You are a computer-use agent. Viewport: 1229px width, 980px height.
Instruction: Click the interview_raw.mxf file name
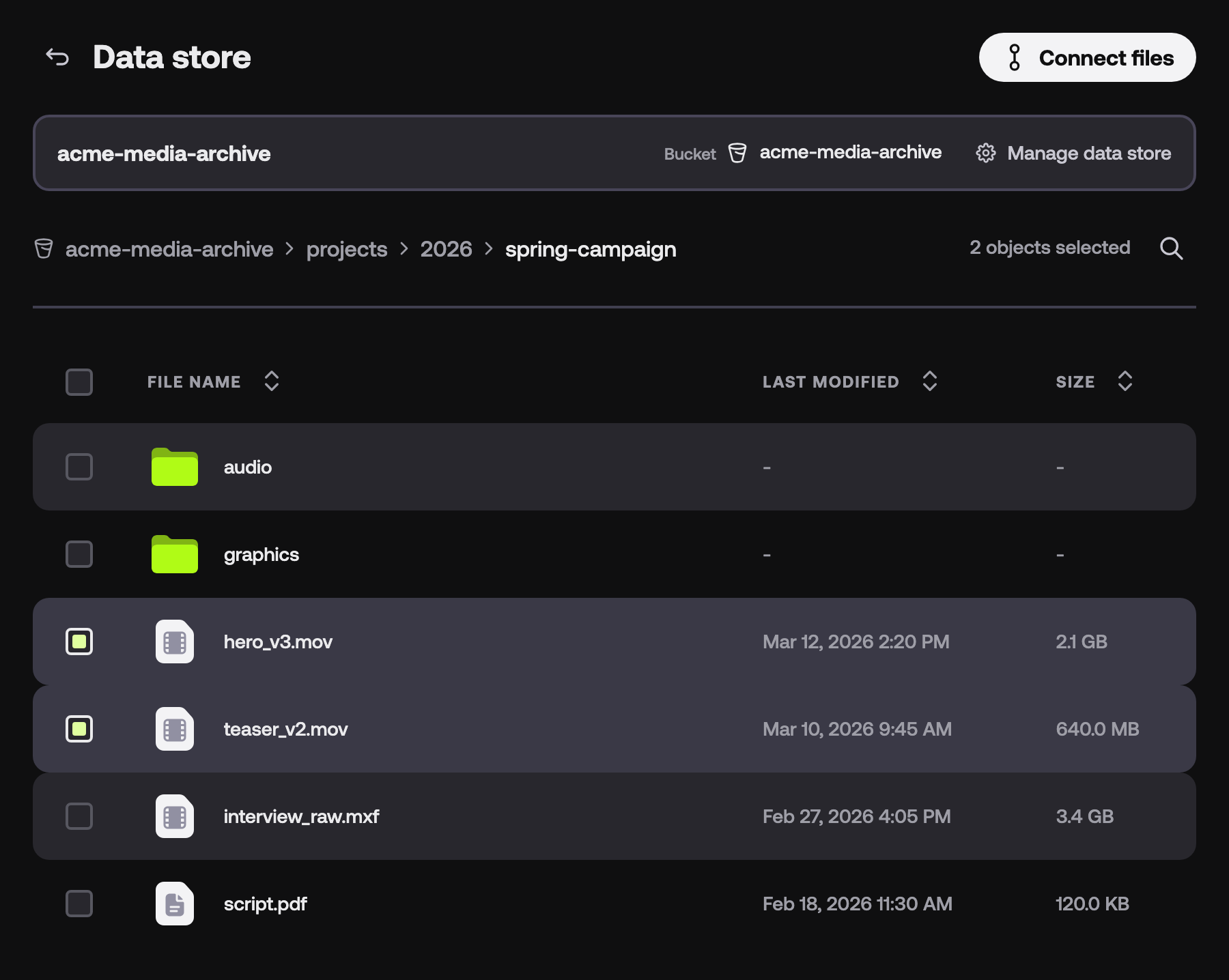pyautogui.click(x=301, y=817)
